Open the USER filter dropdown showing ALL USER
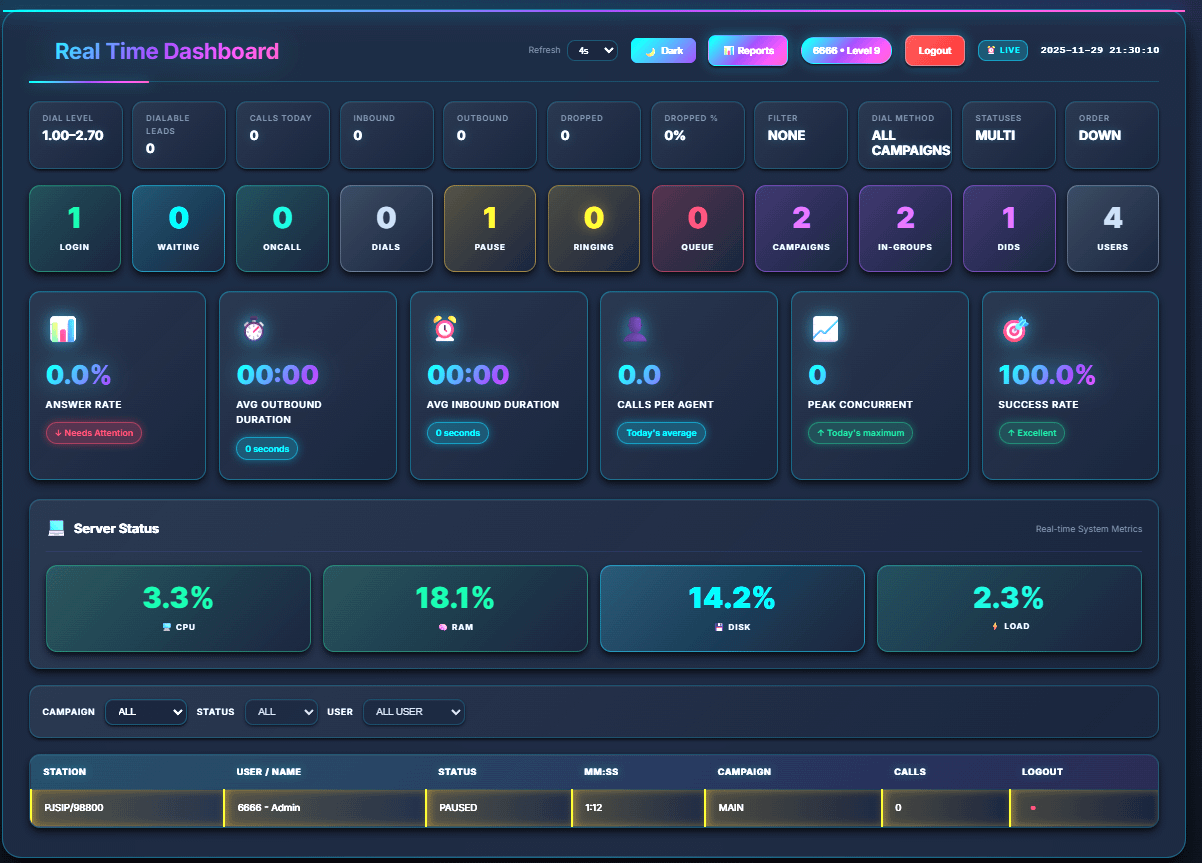 pos(414,712)
